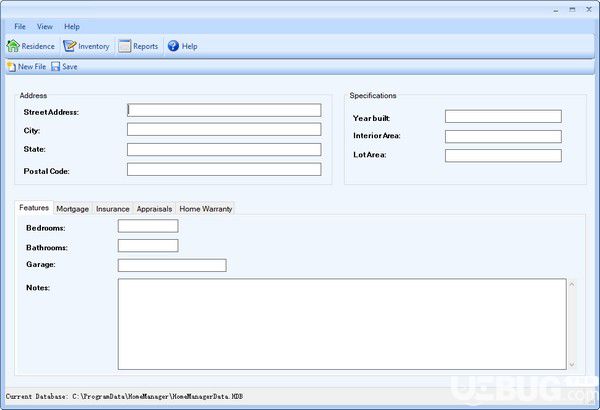This screenshot has height=410, width=600.
Task: Focus the Bathrooms input field
Action: pyautogui.click(x=148, y=246)
